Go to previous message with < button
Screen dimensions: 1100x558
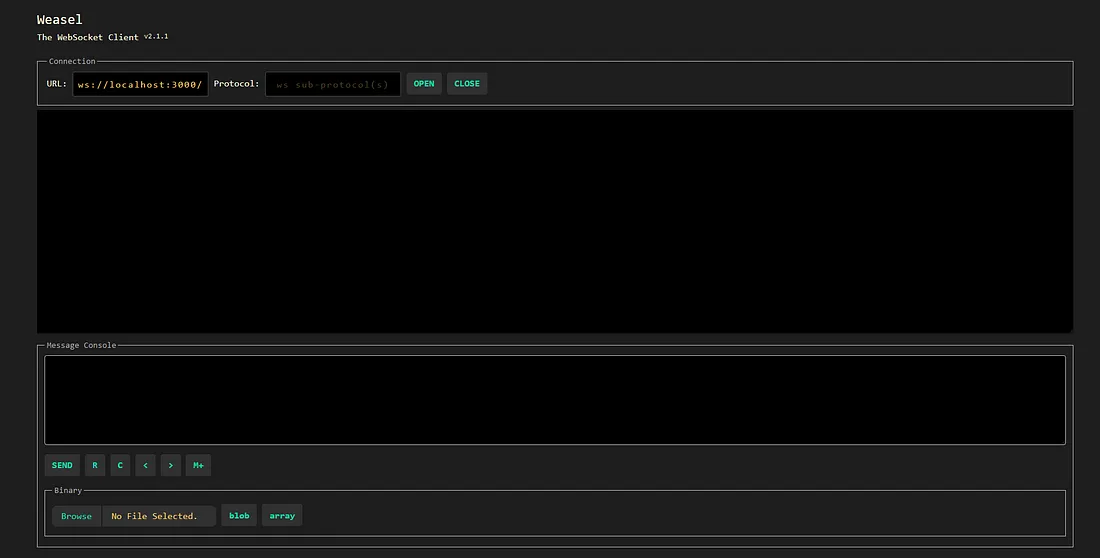(145, 465)
